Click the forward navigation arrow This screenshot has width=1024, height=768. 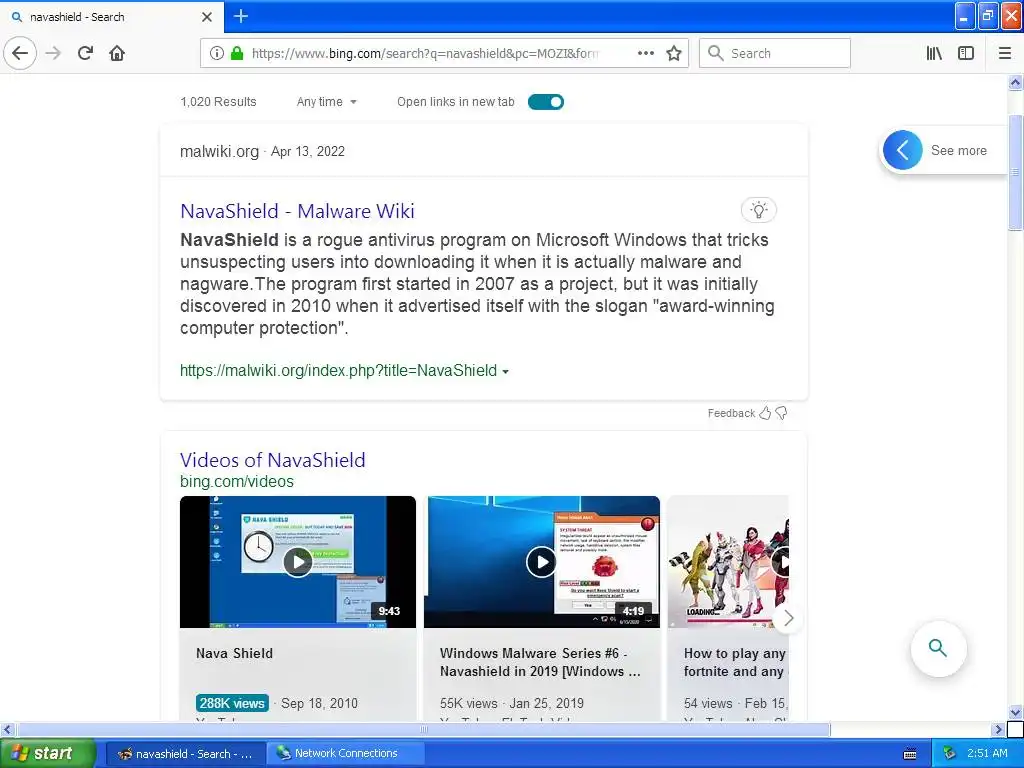54,53
